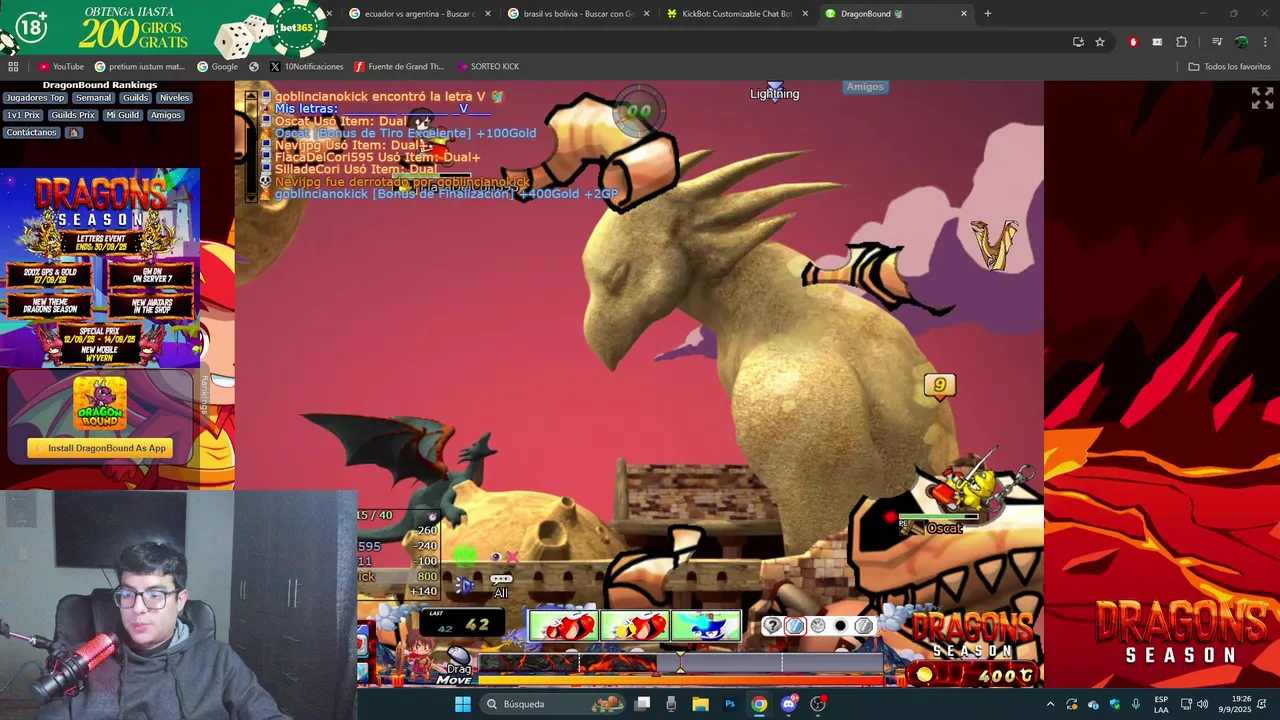This screenshot has width=1280, height=720.
Task: Toggle the eye visibility icon with pink X
Action: pyautogui.click(x=504, y=557)
